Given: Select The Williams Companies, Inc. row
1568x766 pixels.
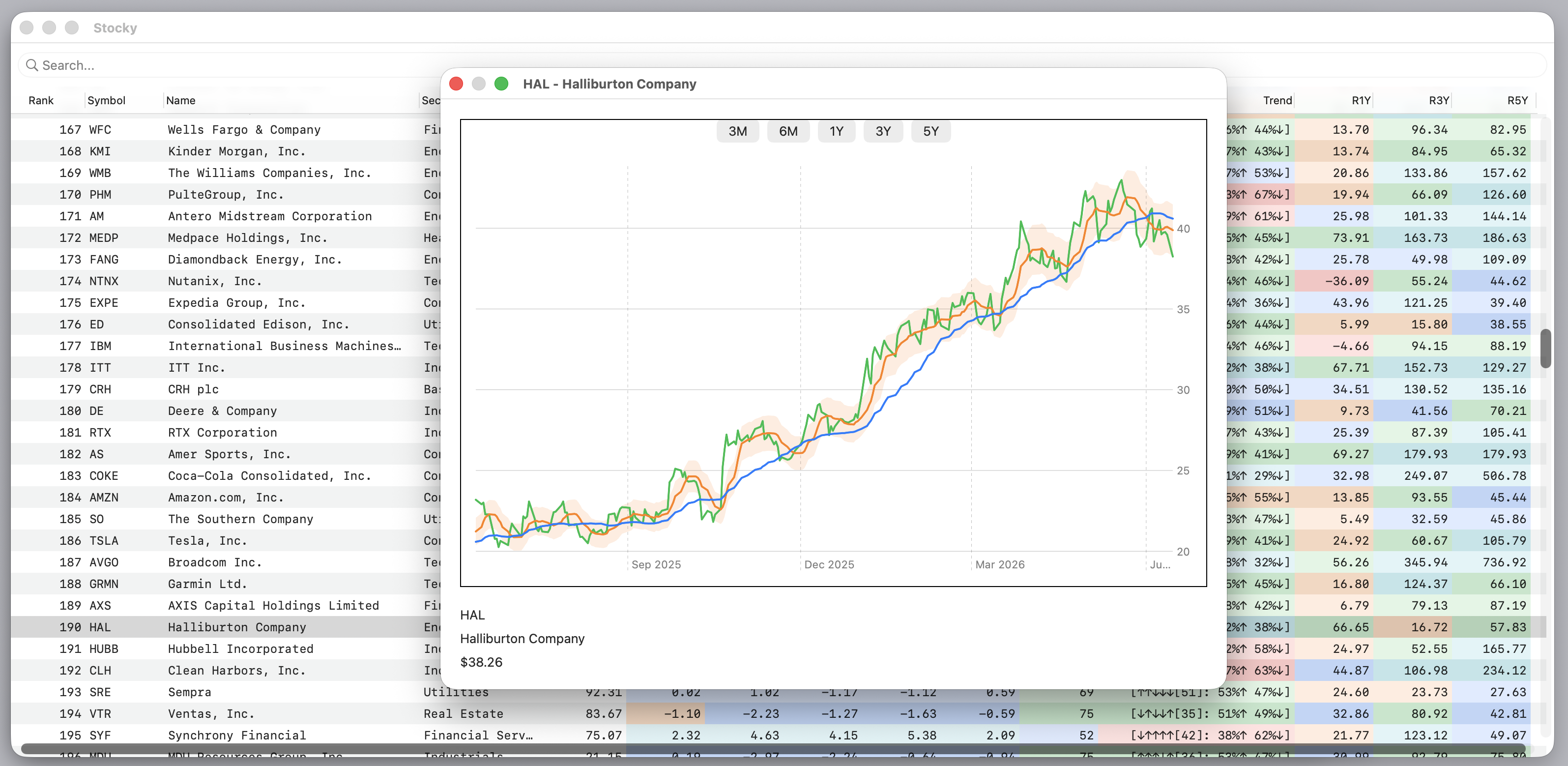Looking at the screenshot, I should (779, 173).
